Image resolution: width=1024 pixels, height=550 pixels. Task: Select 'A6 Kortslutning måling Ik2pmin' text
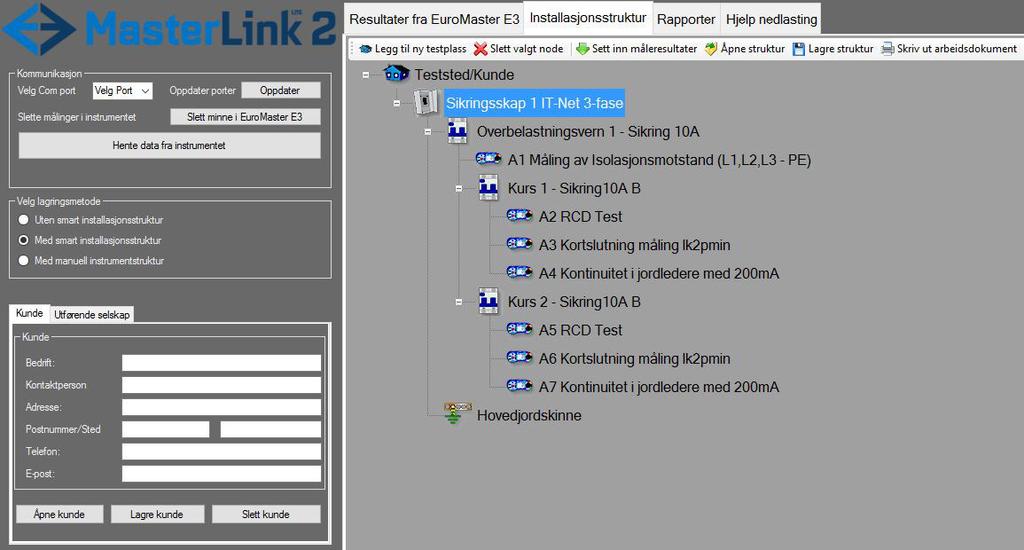coord(635,359)
